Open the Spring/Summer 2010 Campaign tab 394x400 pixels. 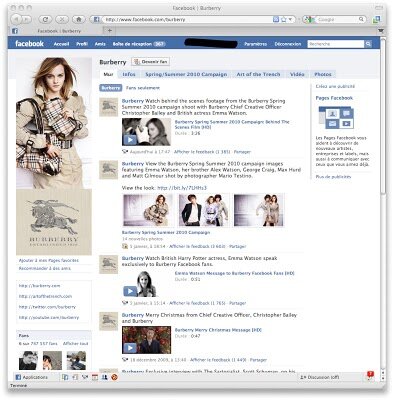pos(186,74)
